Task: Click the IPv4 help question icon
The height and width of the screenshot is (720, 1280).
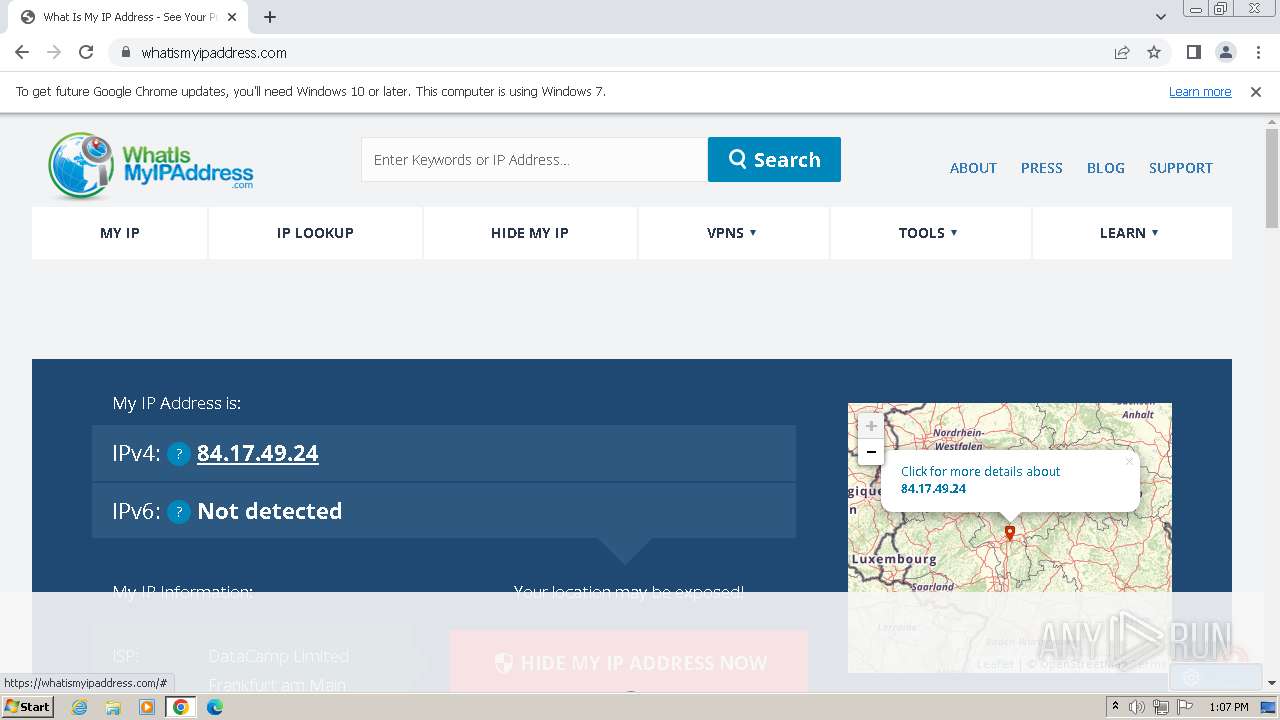Action: [x=179, y=454]
